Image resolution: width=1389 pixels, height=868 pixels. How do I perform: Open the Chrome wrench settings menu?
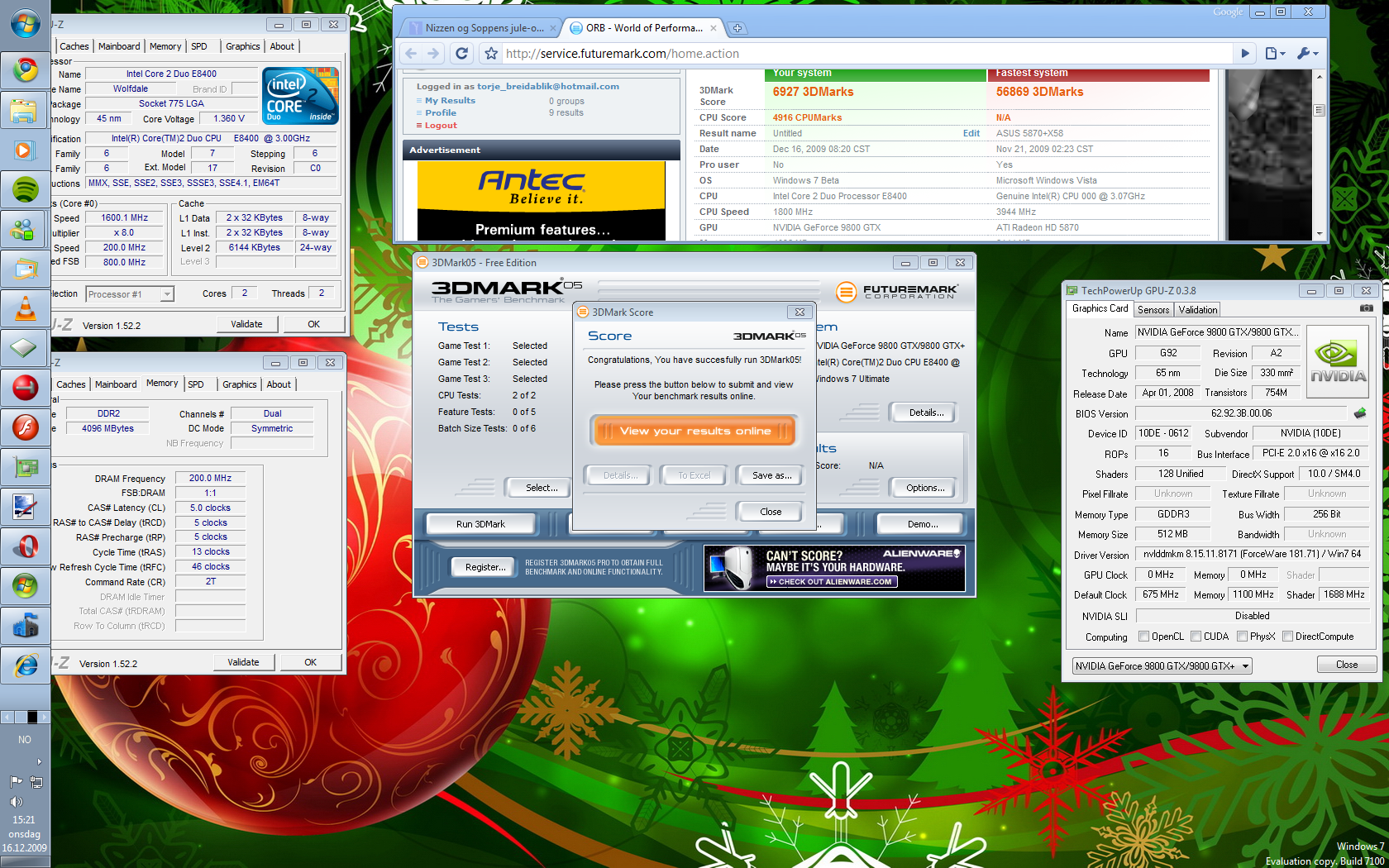tap(1307, 54)
